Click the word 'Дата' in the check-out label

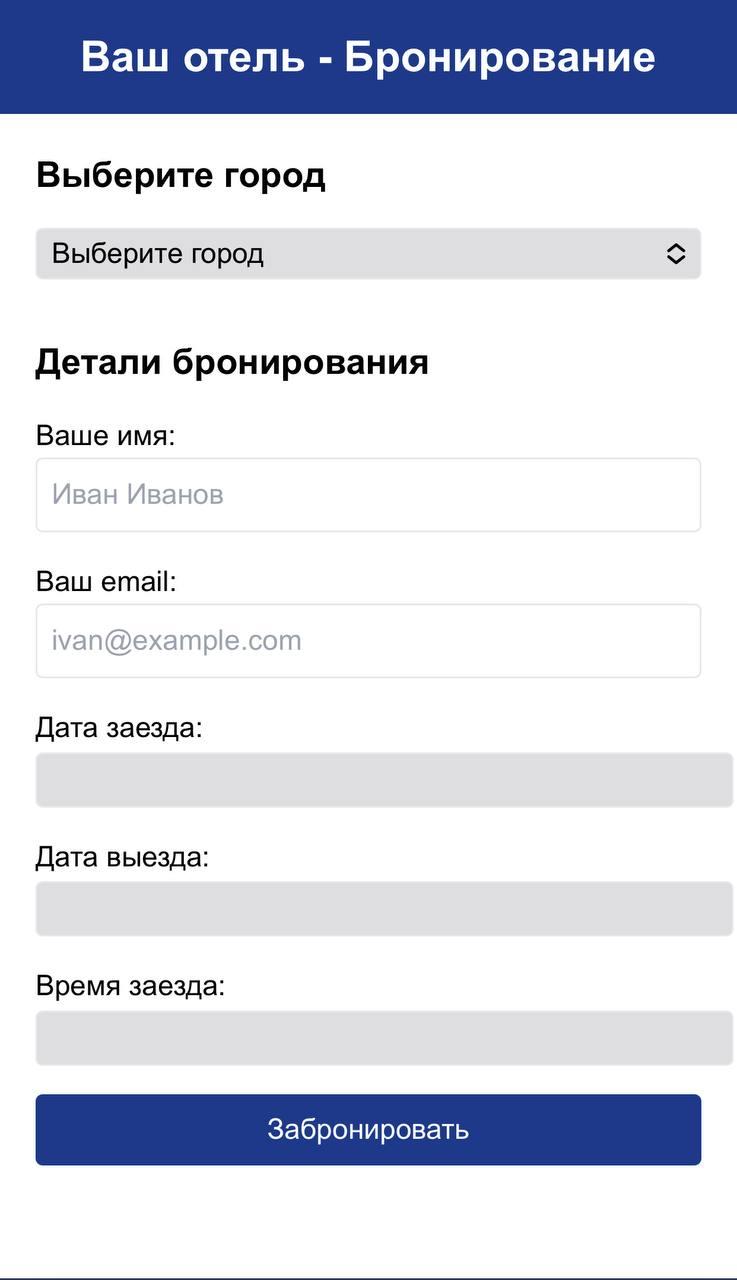pos(66,858)
